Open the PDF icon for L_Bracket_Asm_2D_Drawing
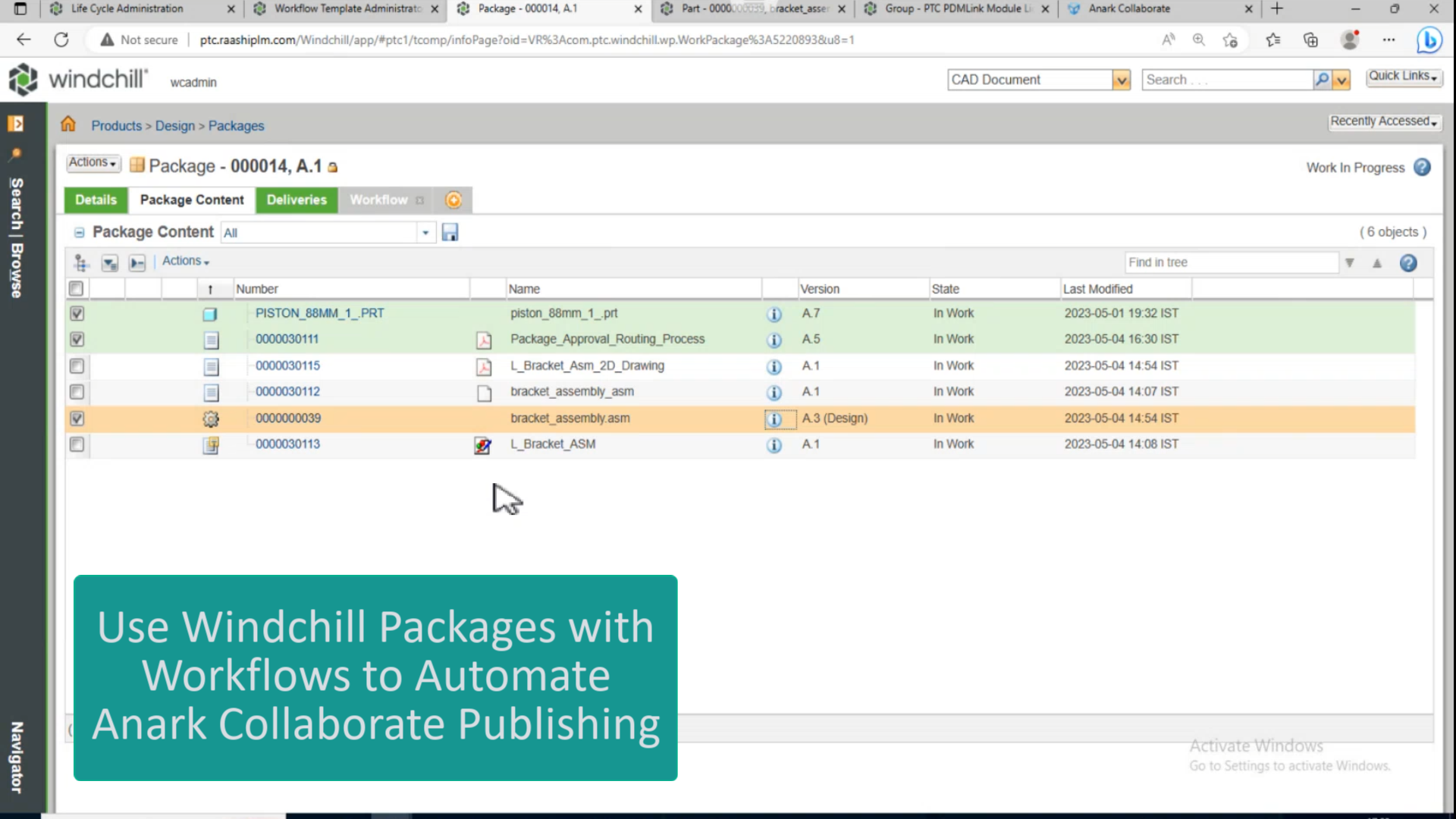 pyautogui.click(x=483, y=366)
